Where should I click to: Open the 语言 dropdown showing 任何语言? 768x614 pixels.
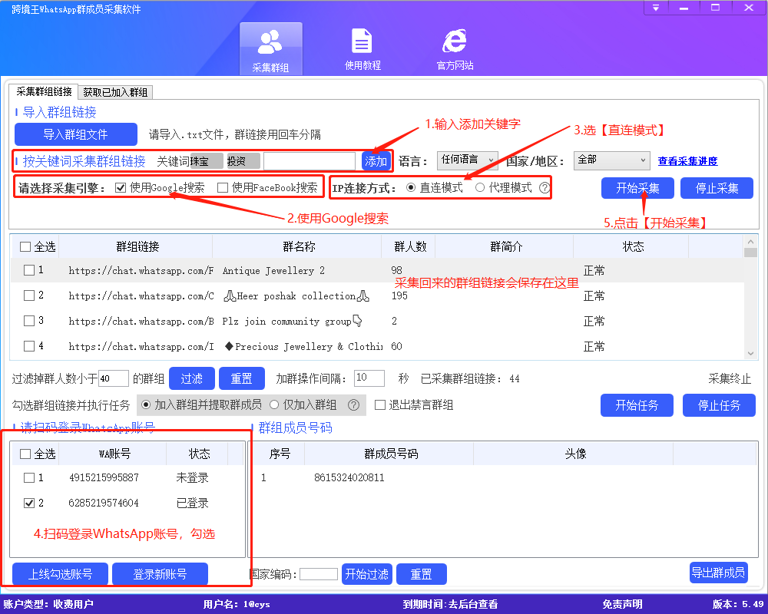click(467, 160)
